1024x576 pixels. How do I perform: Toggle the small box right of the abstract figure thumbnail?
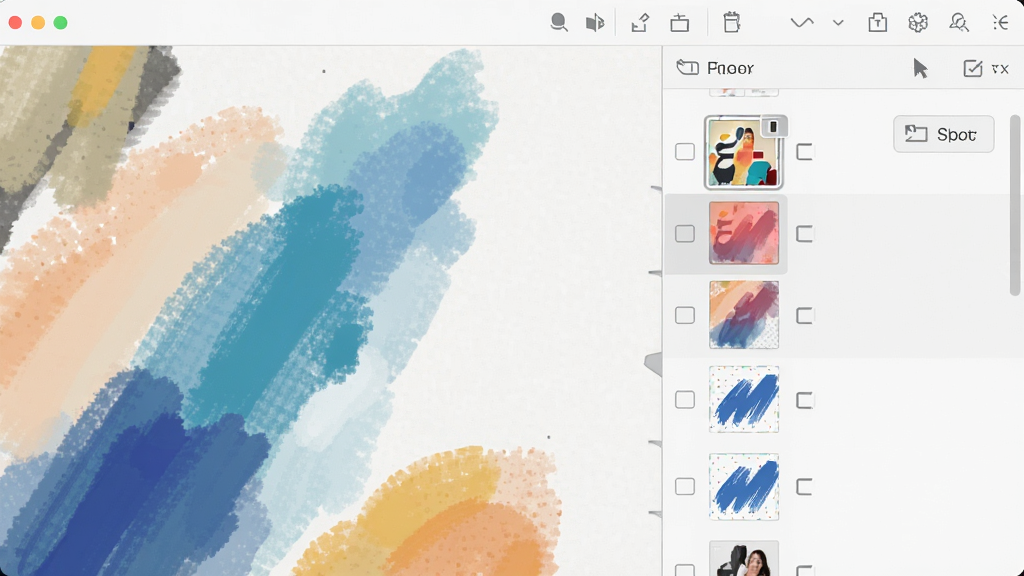click(805, 152)
